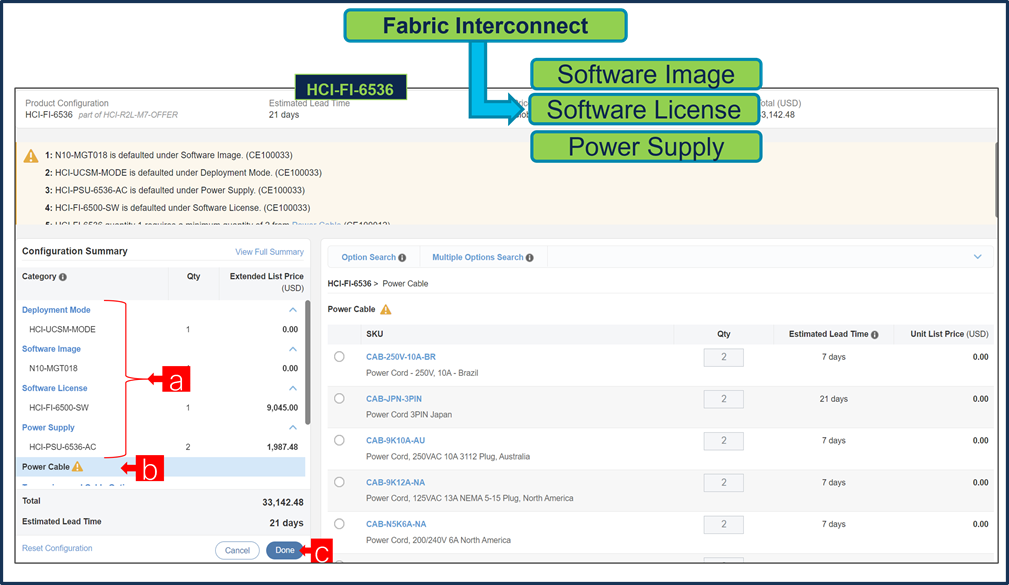Click the info icon next to Multiple Options Search
The height and width of the screenshot is (585, 1009).
click(530, 257)
